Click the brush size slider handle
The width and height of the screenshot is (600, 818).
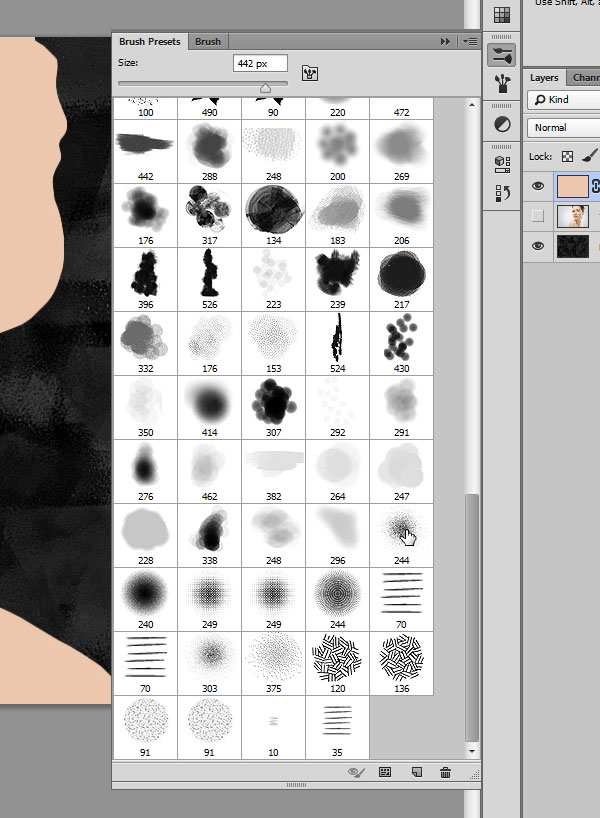tap(265, 88)
